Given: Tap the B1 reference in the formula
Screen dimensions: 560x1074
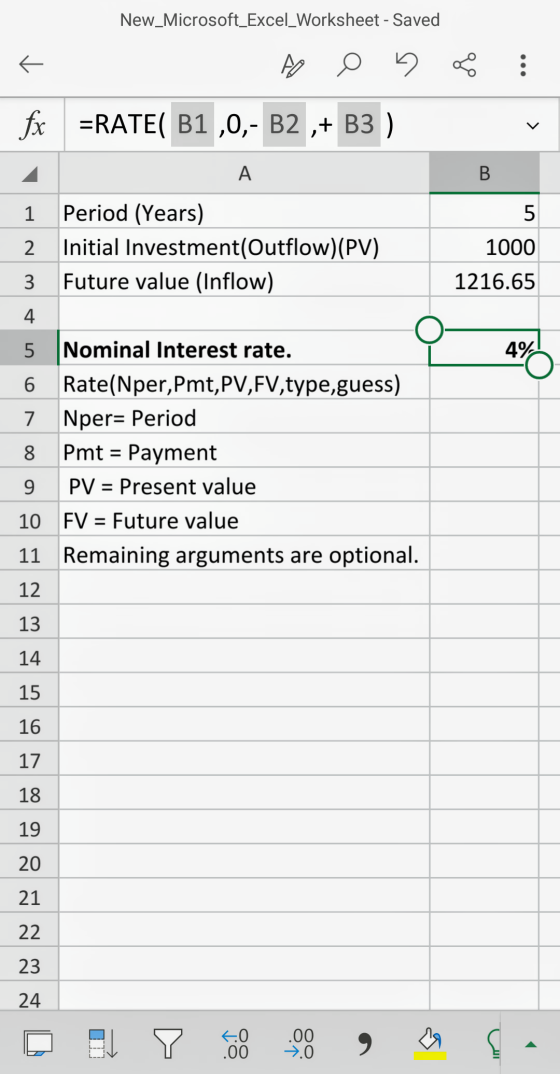Looking at the screenshot, I should point(192,125).
